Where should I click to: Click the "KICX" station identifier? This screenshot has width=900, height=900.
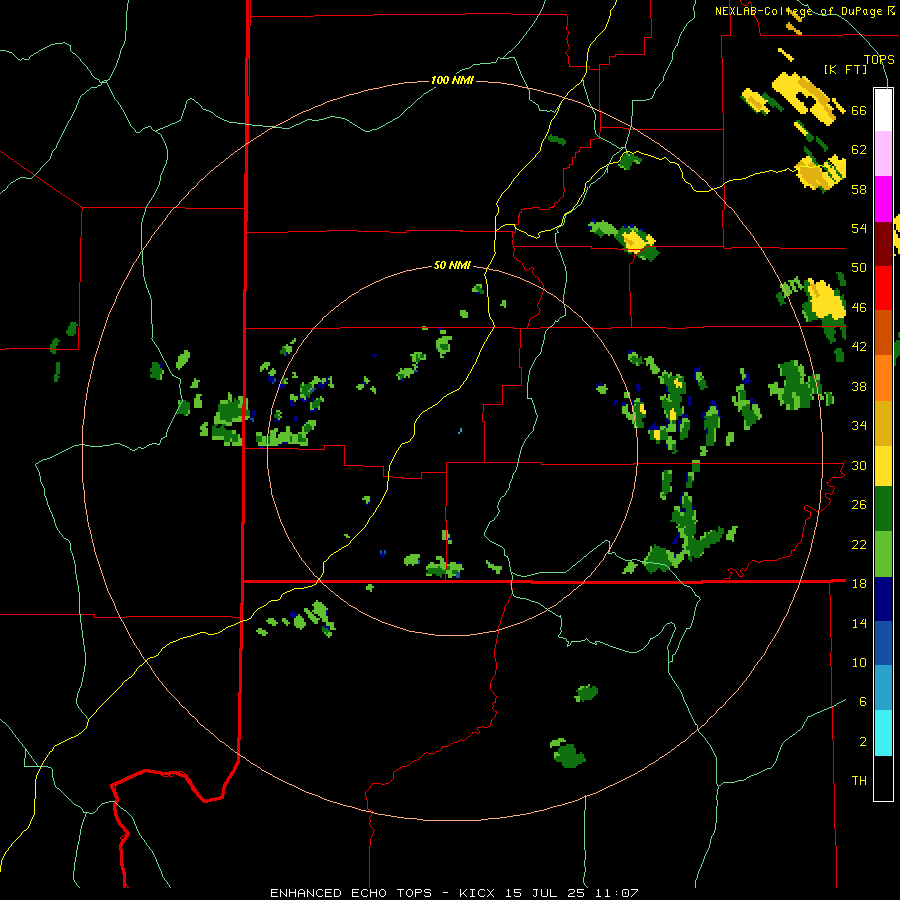[x=478, y=893]
